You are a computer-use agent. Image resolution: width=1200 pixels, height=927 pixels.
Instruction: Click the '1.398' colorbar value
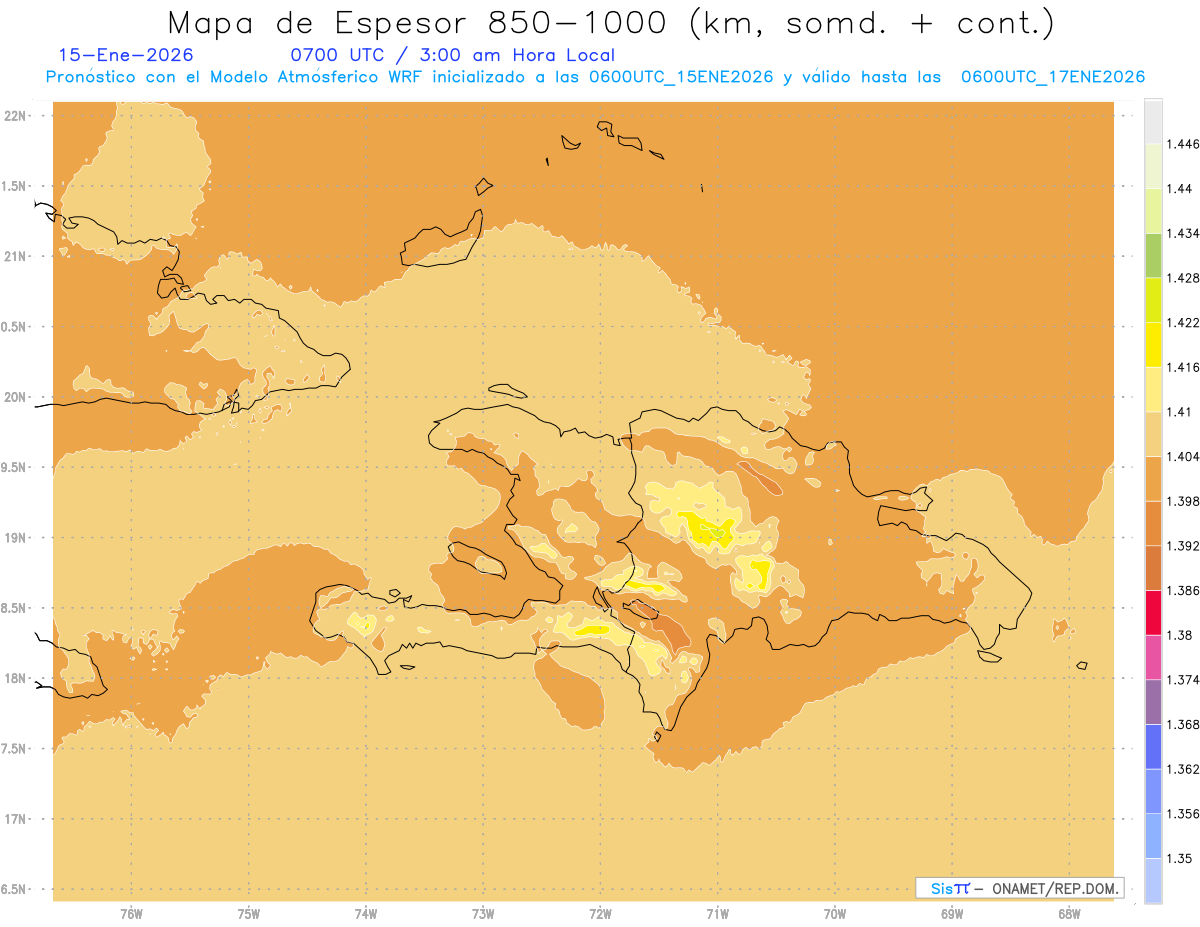point(1182,501)
